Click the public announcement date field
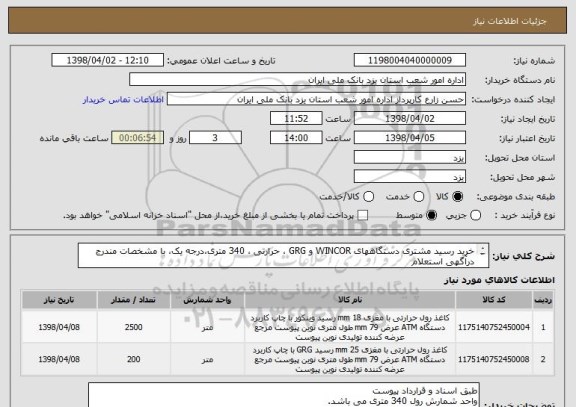 108,60
